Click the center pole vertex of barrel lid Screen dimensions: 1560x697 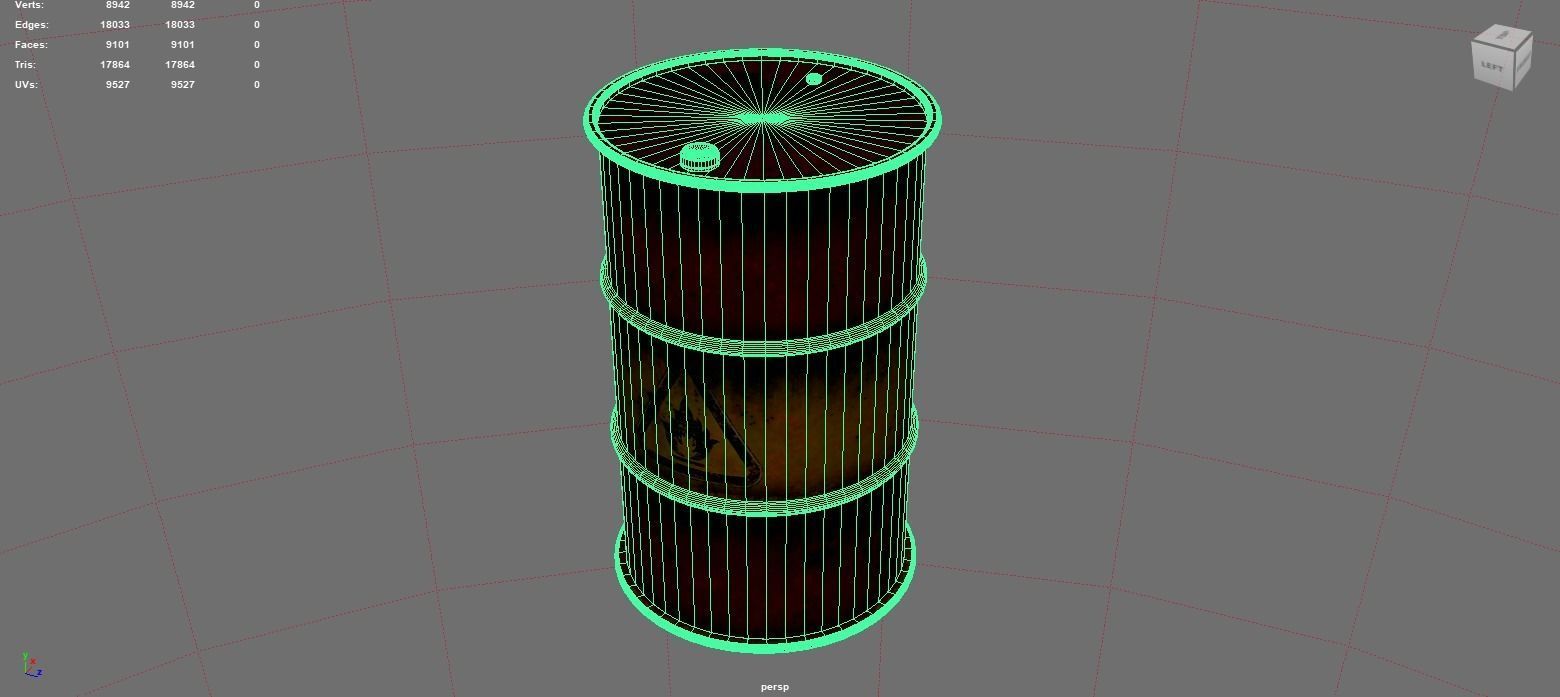point(764,120)
